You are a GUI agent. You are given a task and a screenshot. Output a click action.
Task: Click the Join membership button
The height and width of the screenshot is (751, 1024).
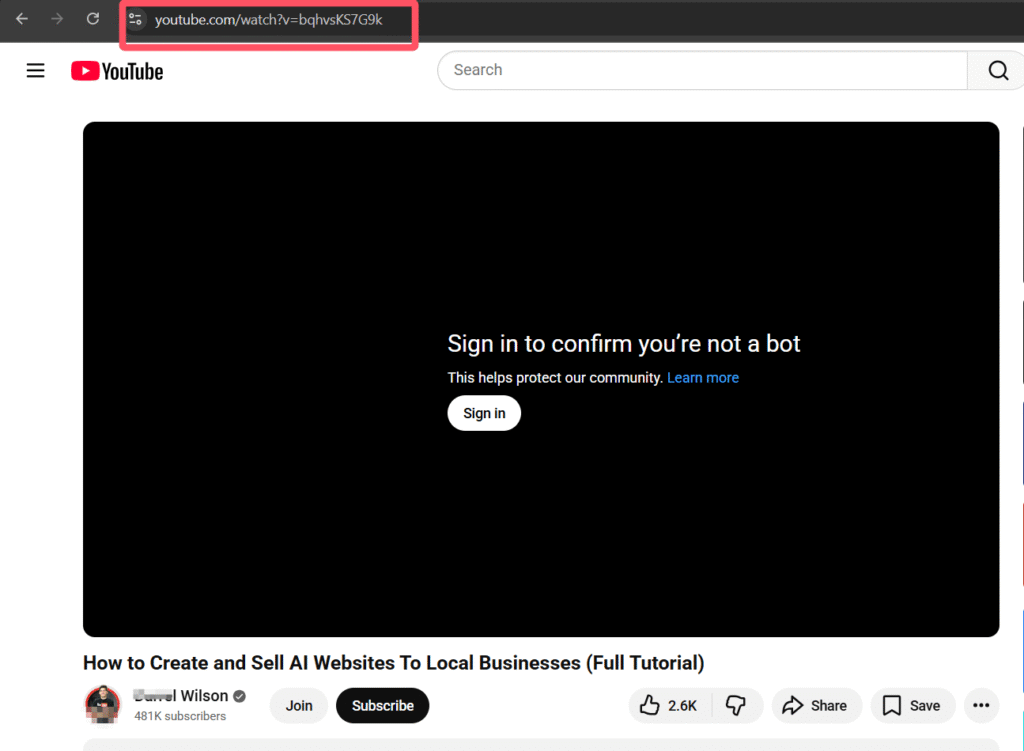coord(298,705)
